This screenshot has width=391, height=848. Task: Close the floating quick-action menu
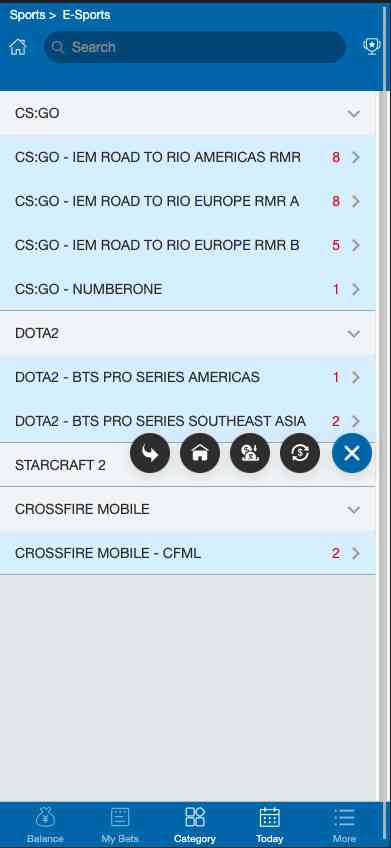352,453
